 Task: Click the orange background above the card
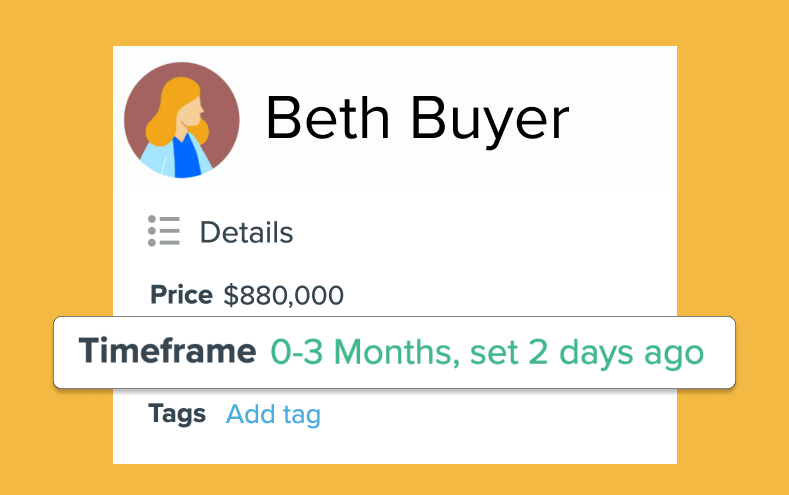400,22
